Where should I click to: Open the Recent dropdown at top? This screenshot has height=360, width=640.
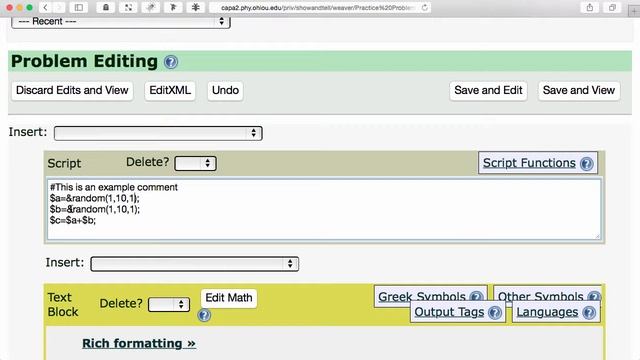click(x=121, y=22)
